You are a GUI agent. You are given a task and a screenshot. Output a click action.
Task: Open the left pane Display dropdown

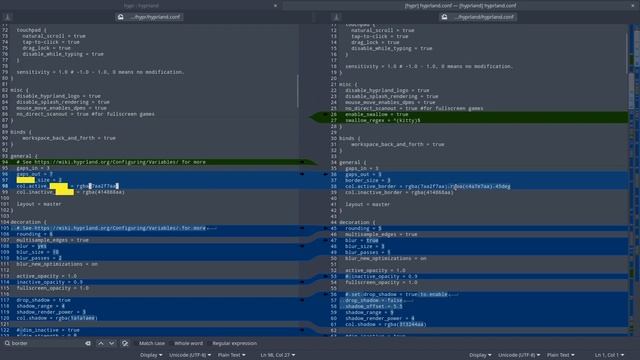tap(151, 355)
